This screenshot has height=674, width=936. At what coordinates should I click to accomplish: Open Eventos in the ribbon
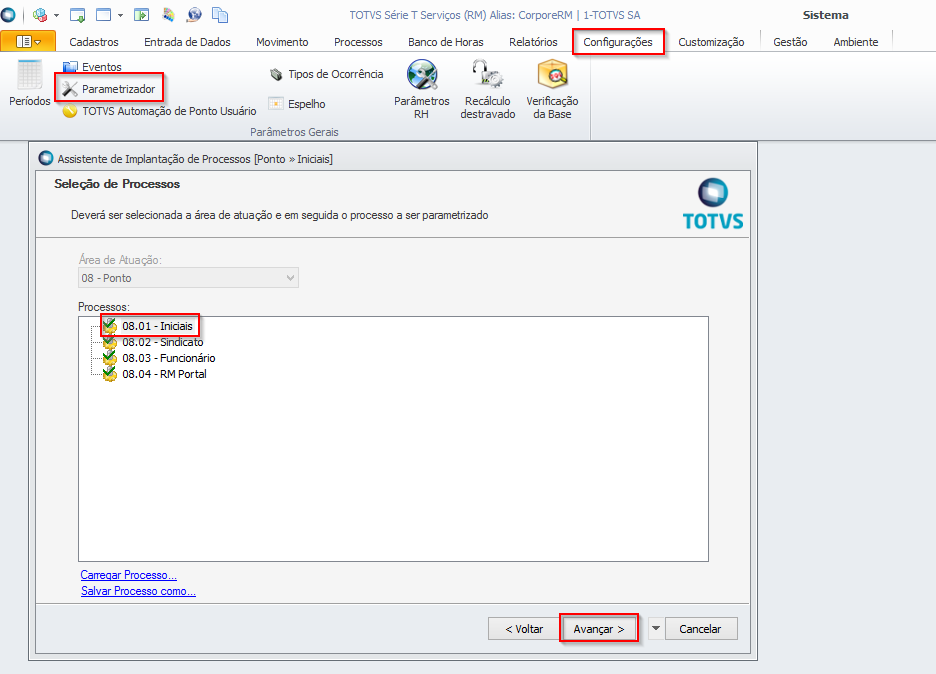(x=93, y=67)
